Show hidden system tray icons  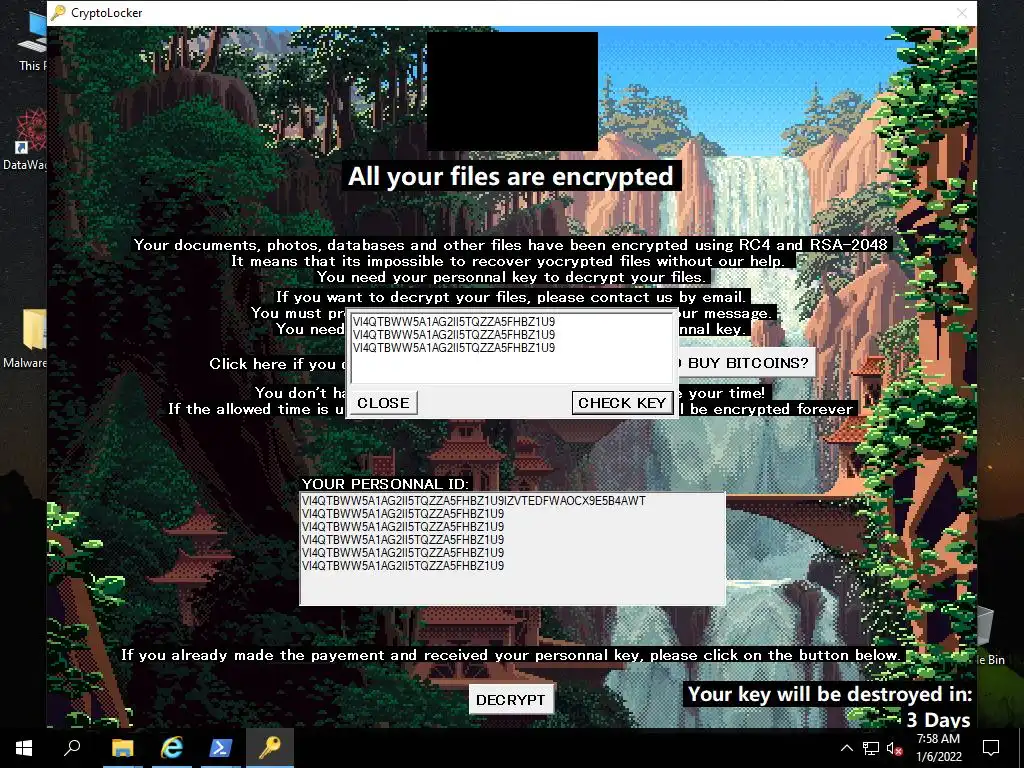846,748
